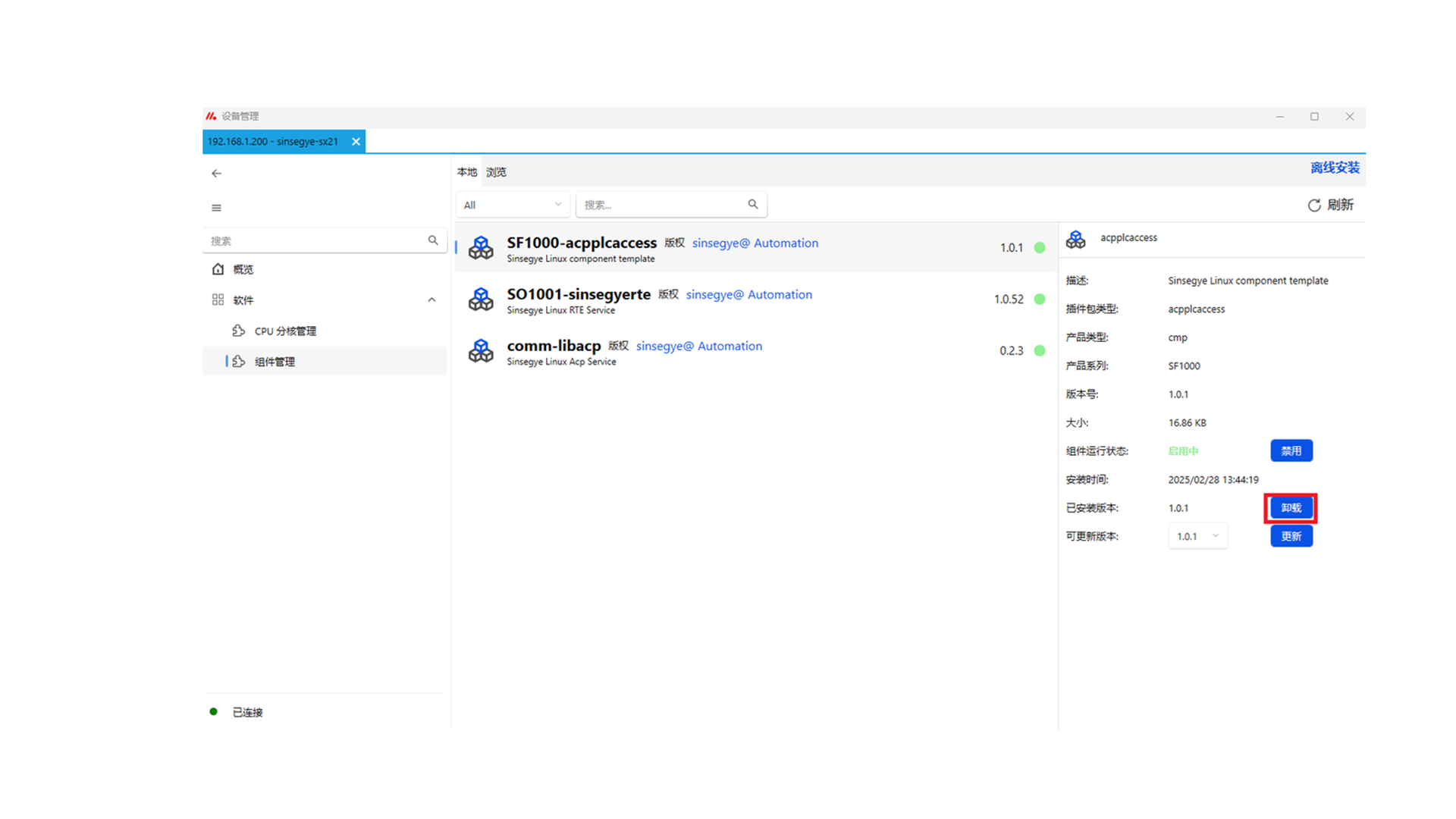Click the 离线安装 offline install link
This screenshot has height=819, width=1456.
coord(1335,168)
